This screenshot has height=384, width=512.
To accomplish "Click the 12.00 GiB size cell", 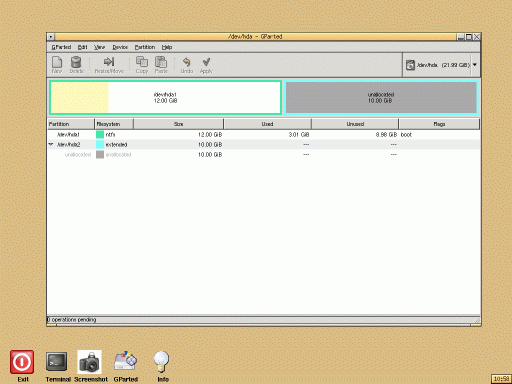I will click(210, 135).
